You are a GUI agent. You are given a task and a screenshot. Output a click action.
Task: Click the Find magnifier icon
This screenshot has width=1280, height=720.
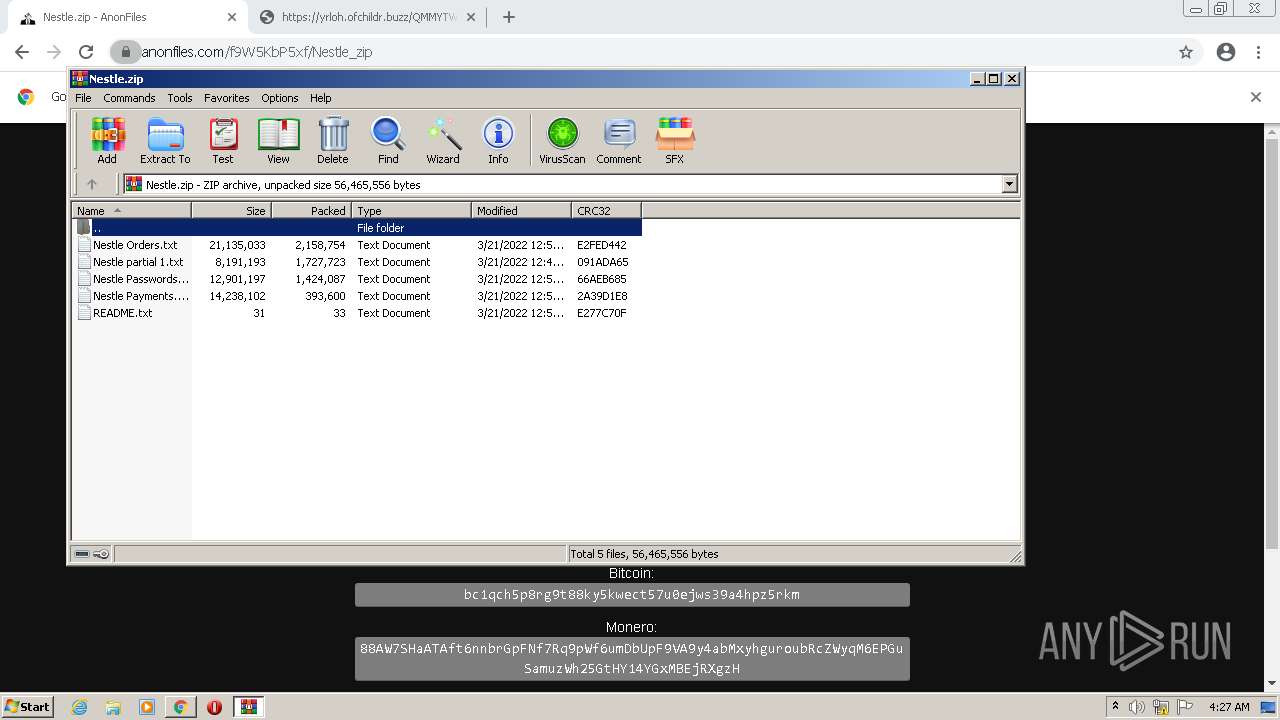[x=388, y=140]
